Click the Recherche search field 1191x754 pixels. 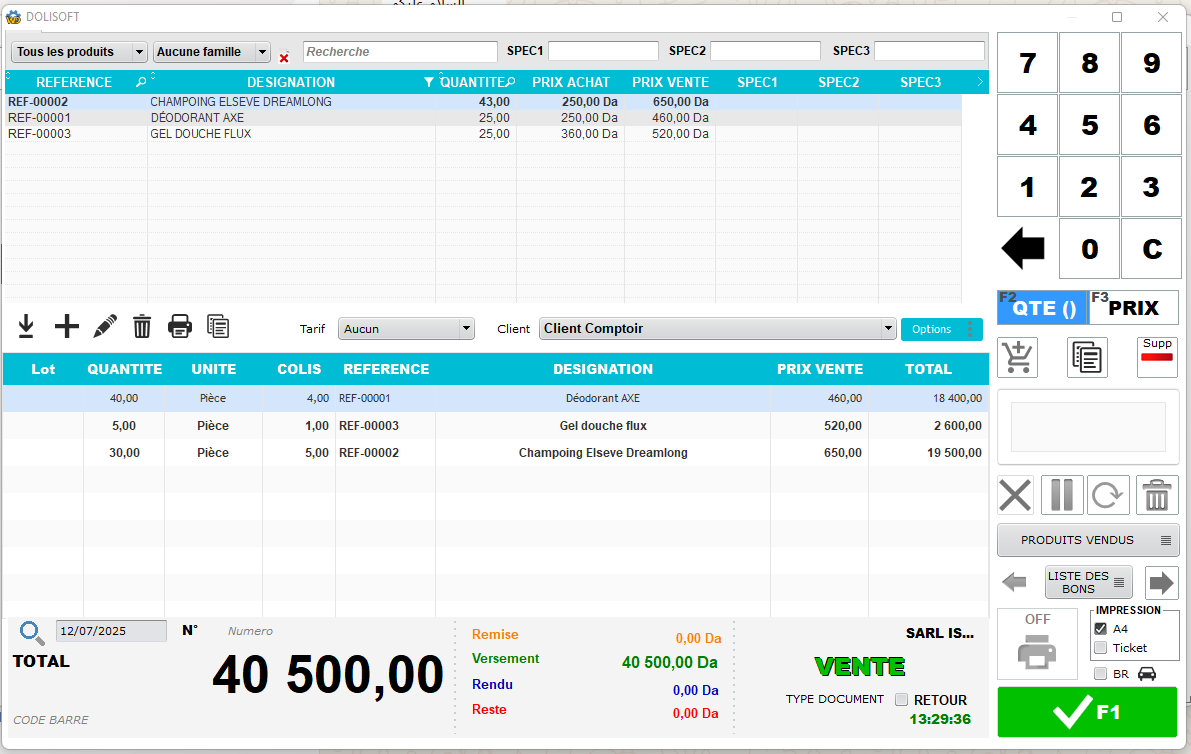pos(400,52)
